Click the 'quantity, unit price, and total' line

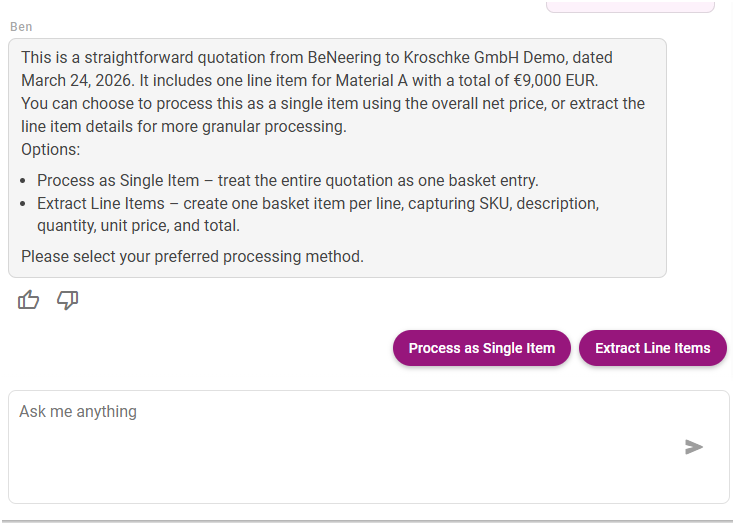(138, 226)
